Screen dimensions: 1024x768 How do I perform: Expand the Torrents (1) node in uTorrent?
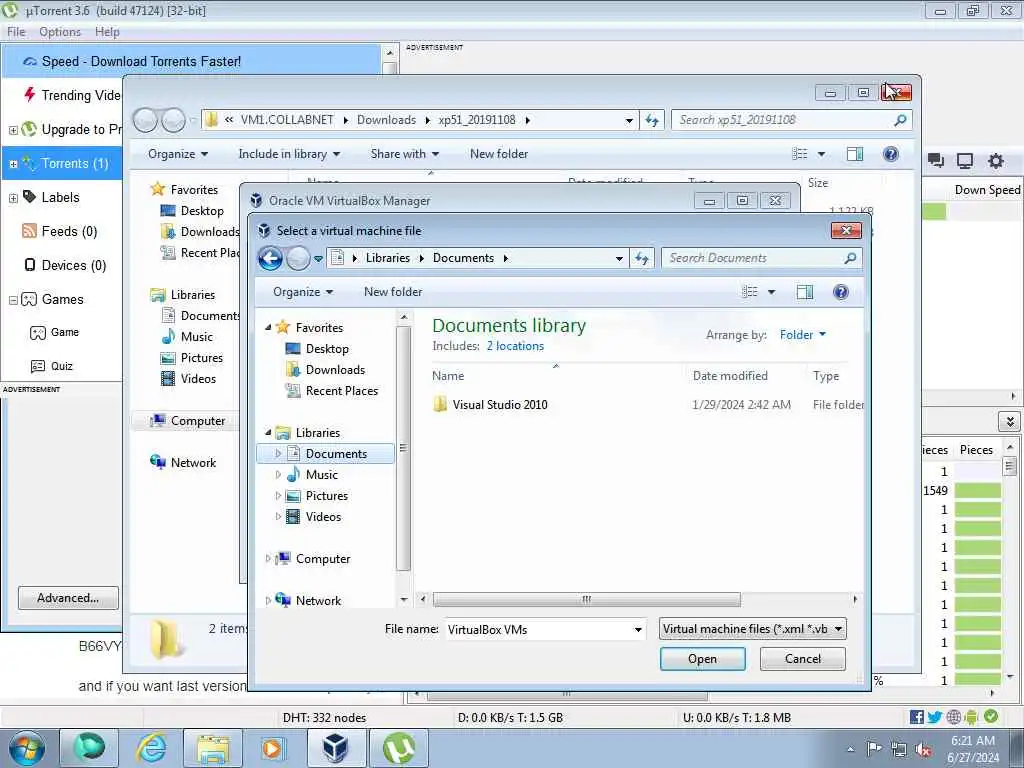click(x=13, y=164)
